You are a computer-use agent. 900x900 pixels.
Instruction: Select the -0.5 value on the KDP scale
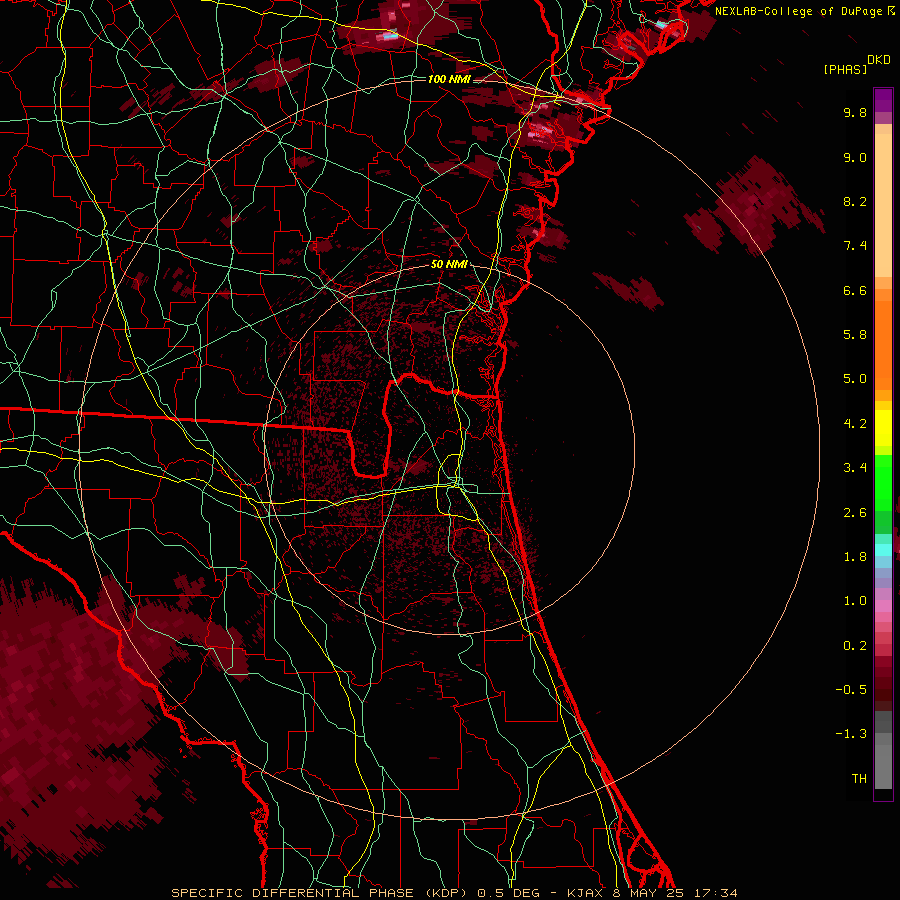(x=851, y=690)
